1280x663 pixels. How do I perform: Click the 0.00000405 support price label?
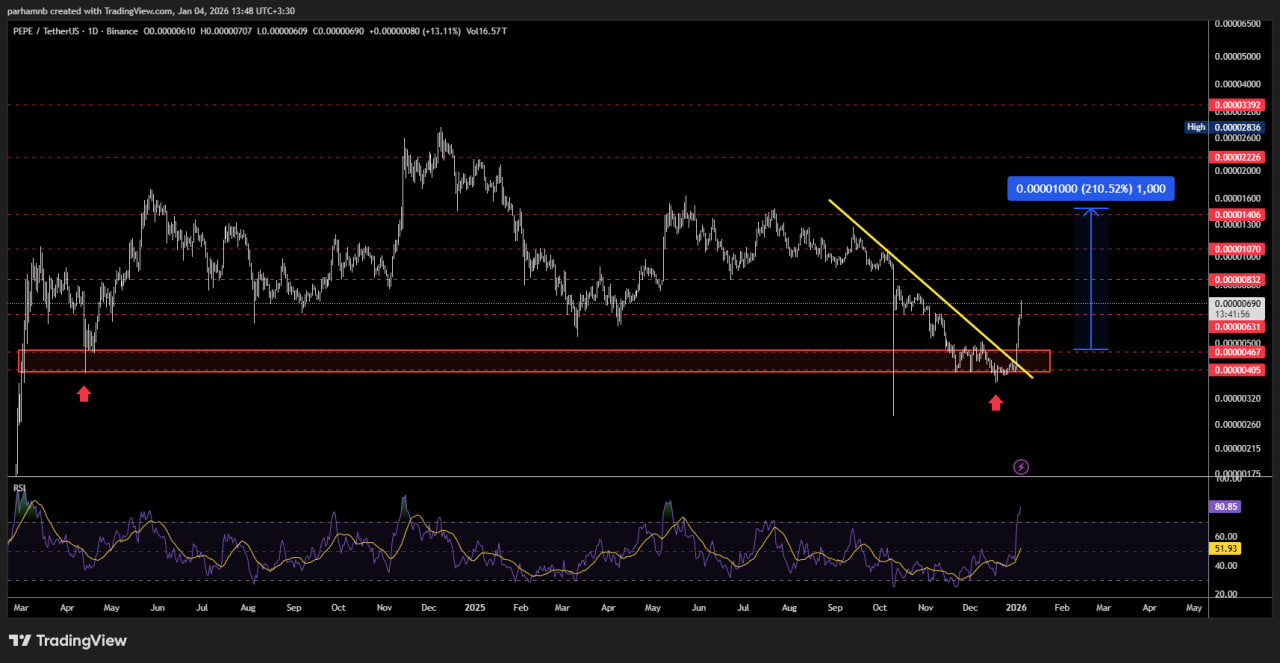pyautogui.click(x=1238, y=370)
